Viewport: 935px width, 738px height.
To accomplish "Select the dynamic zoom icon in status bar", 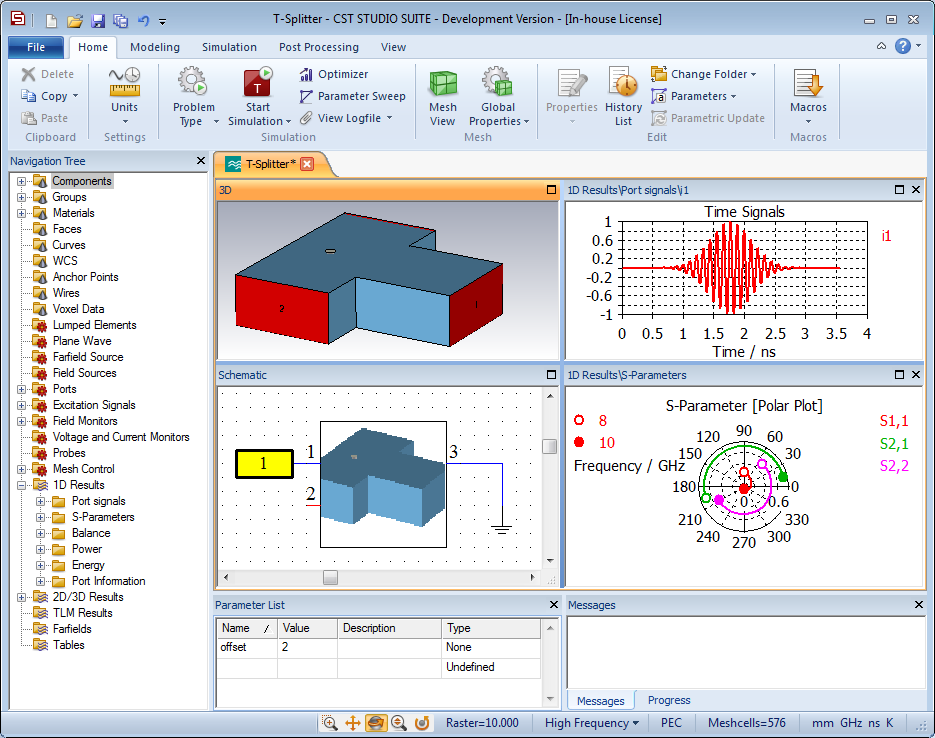I will click(399, 723).
